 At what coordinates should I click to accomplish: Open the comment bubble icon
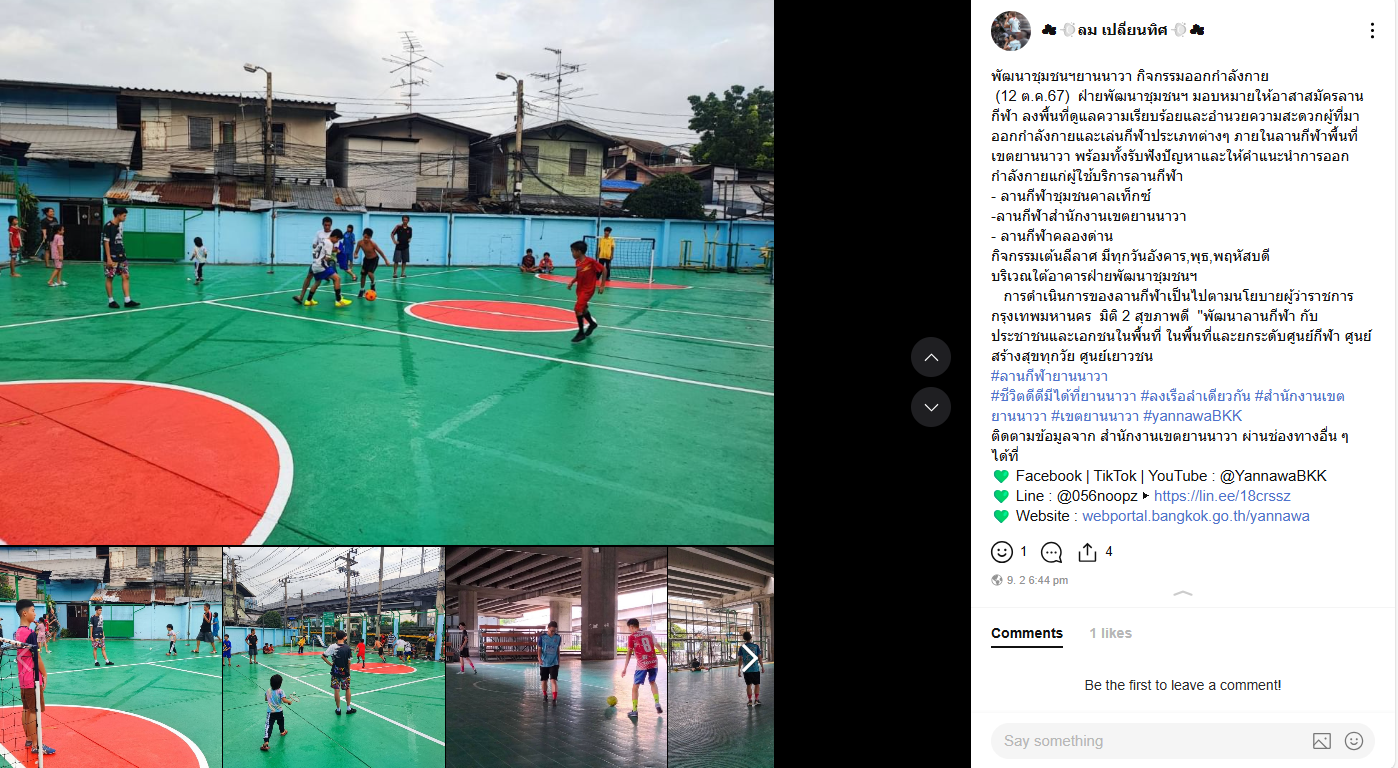(1051, 552)
